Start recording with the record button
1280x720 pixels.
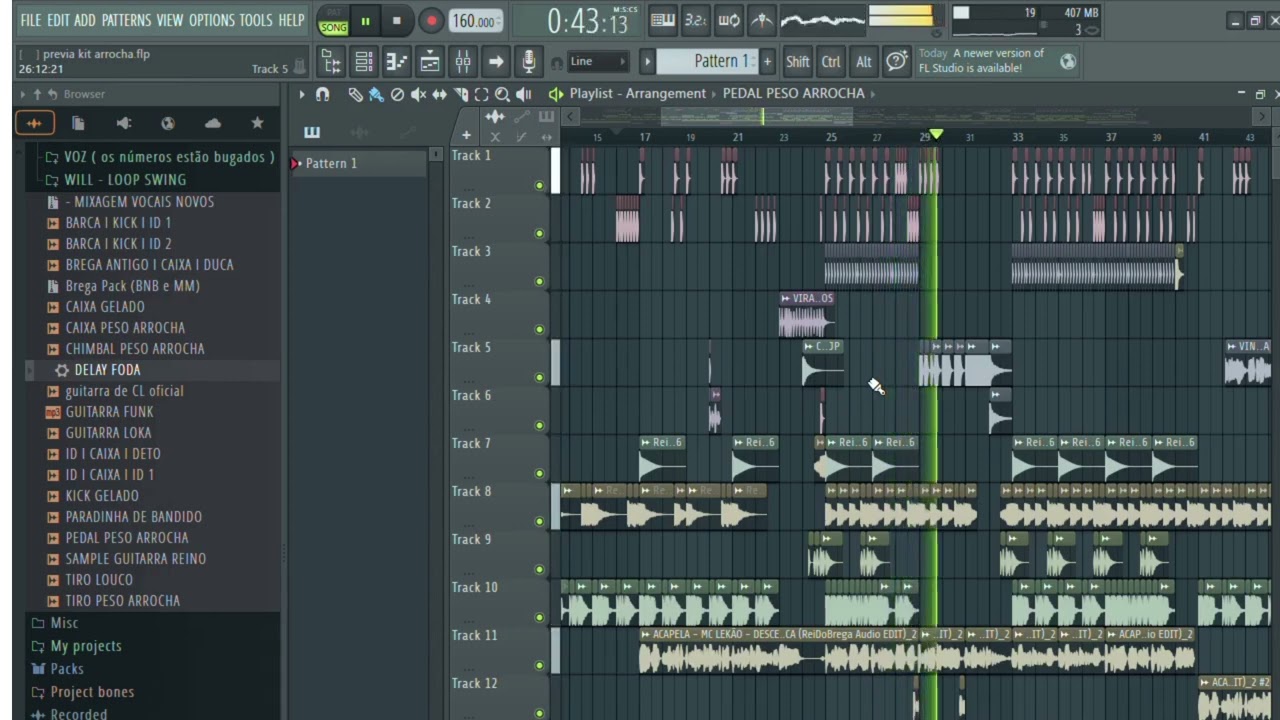(431, 21)
